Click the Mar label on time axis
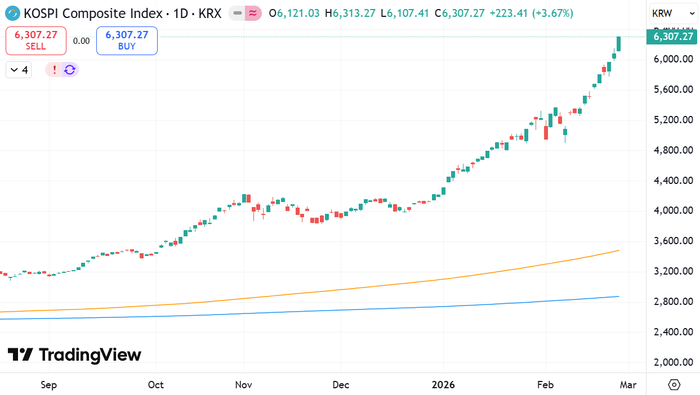The width and height of the screenshot is (700, 395). (x=628, y=385)
